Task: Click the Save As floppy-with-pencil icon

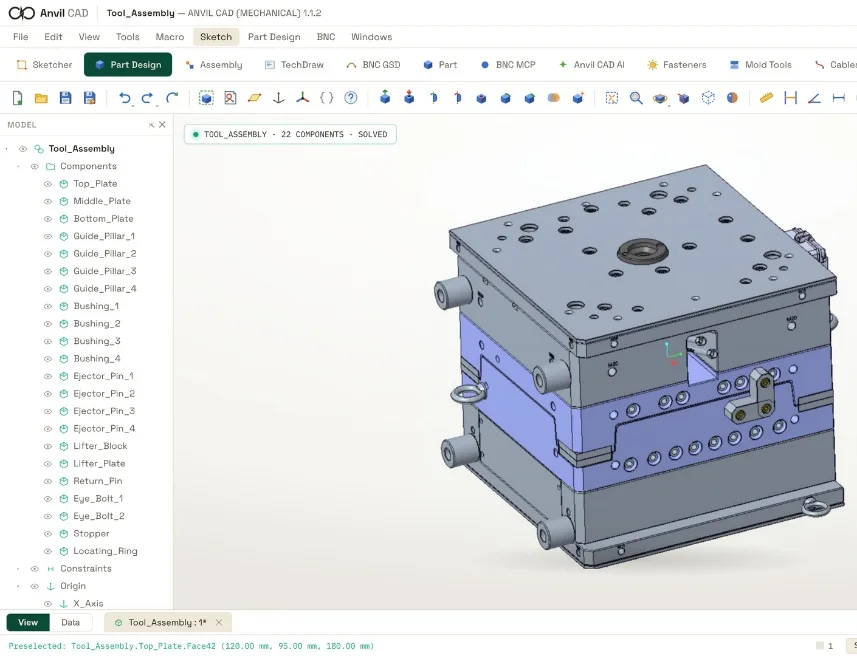Action: tap(90, 98)
